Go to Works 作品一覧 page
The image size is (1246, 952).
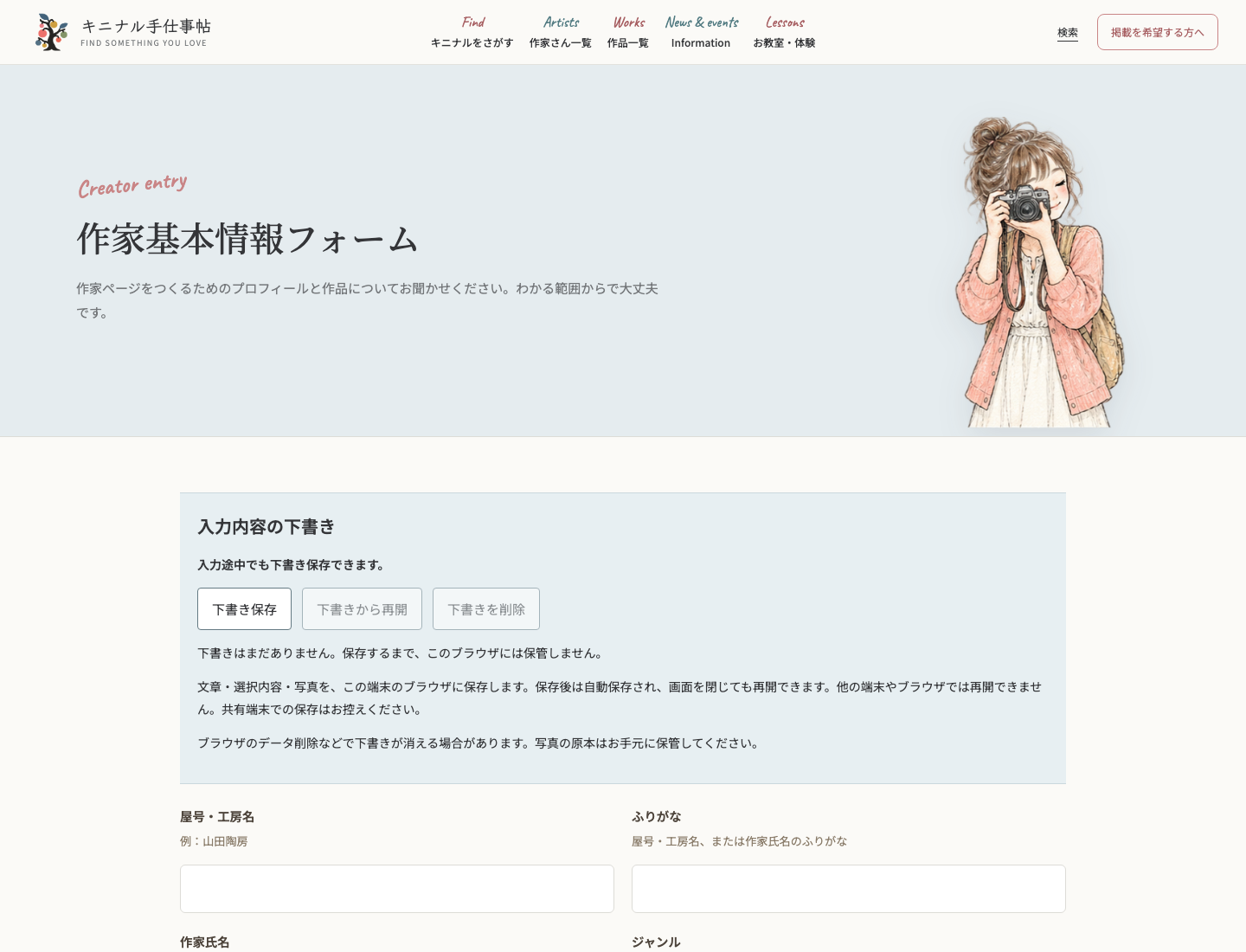click(x=628, y=32)
